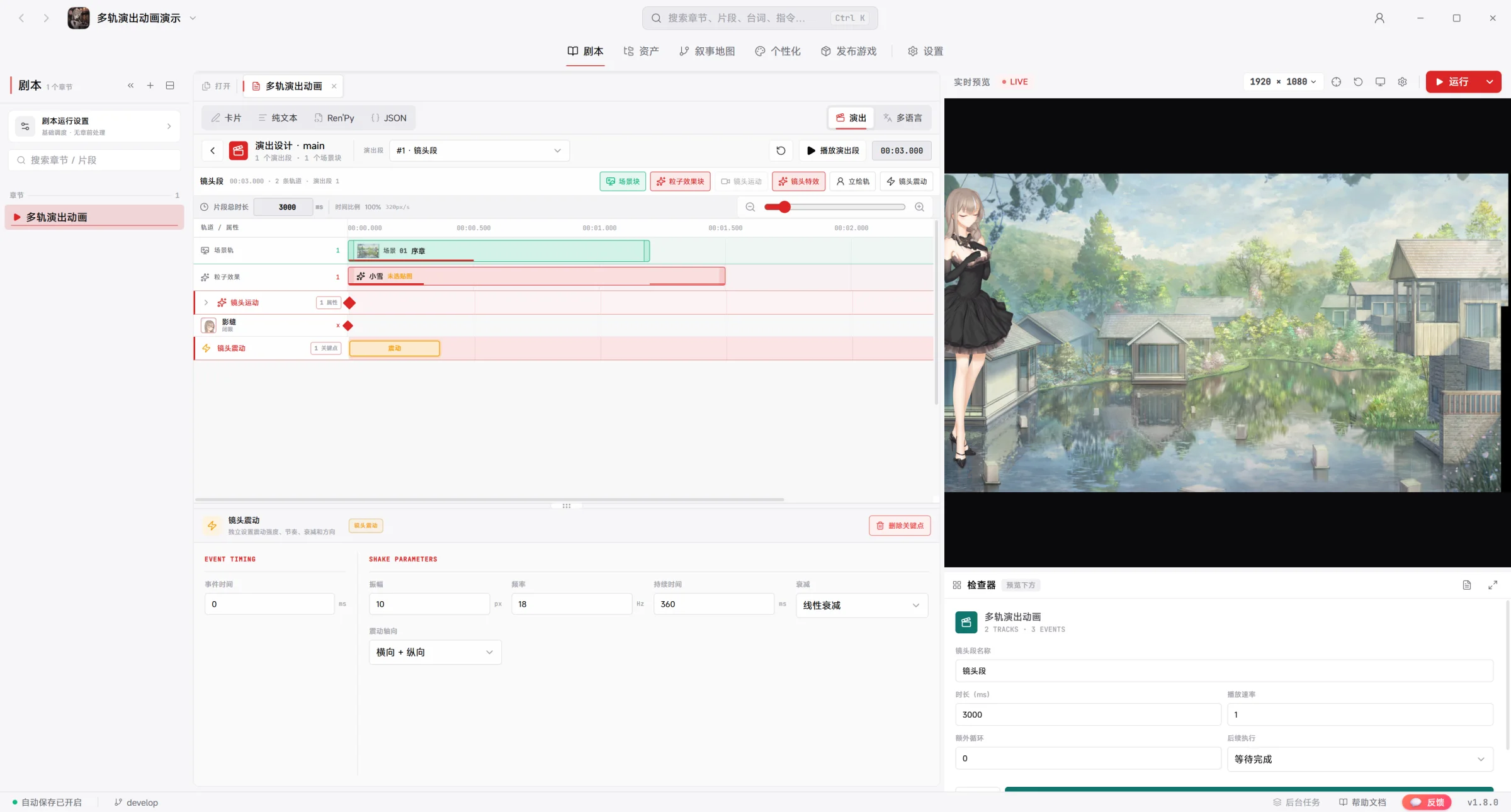This screenshot has height=812, width=1511.
Task: Toggle the 镜头运动 track button
Action: tap(741, 181)
